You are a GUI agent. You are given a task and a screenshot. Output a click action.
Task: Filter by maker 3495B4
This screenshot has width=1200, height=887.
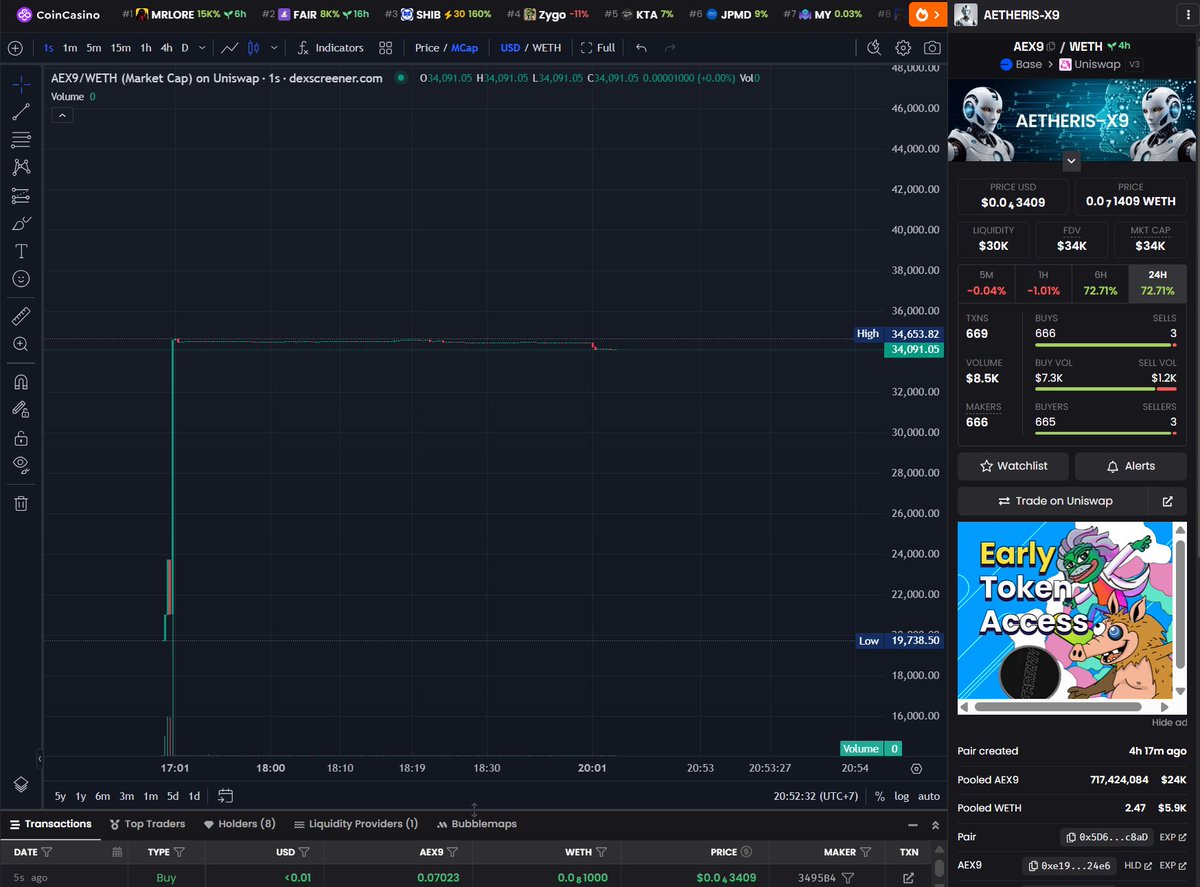point(847,878)
